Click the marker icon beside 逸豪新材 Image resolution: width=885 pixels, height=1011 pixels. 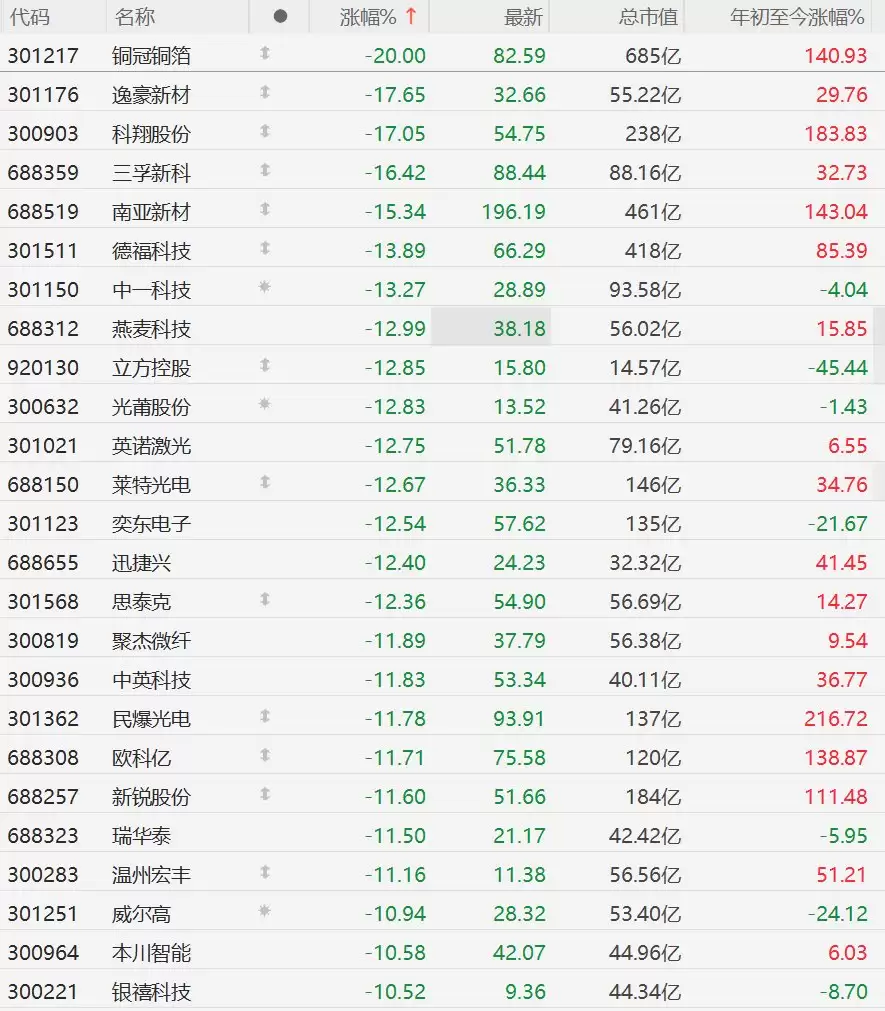click(264, 92)
